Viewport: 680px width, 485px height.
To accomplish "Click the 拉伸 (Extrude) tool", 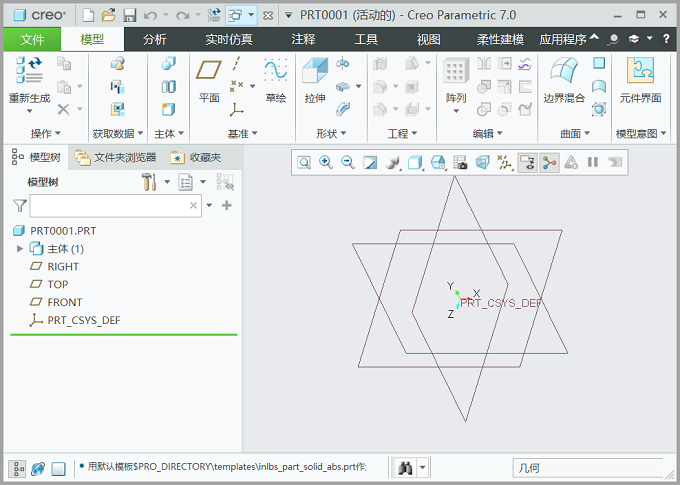I will 315,80.
